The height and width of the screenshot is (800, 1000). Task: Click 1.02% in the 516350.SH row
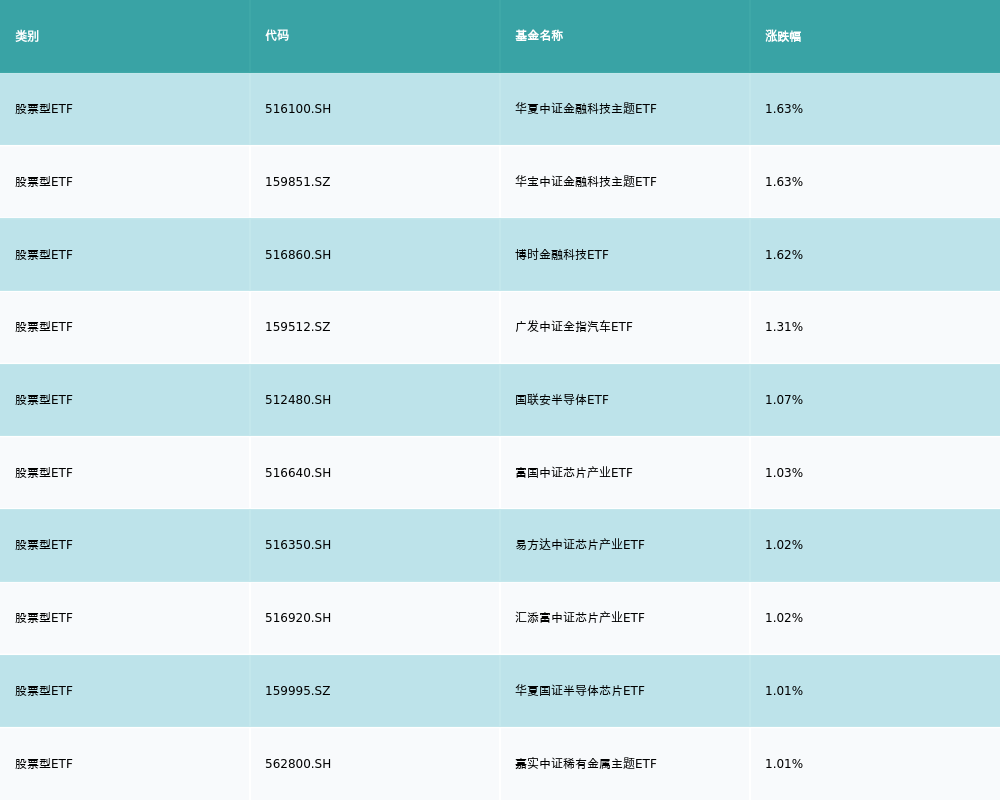784,545
